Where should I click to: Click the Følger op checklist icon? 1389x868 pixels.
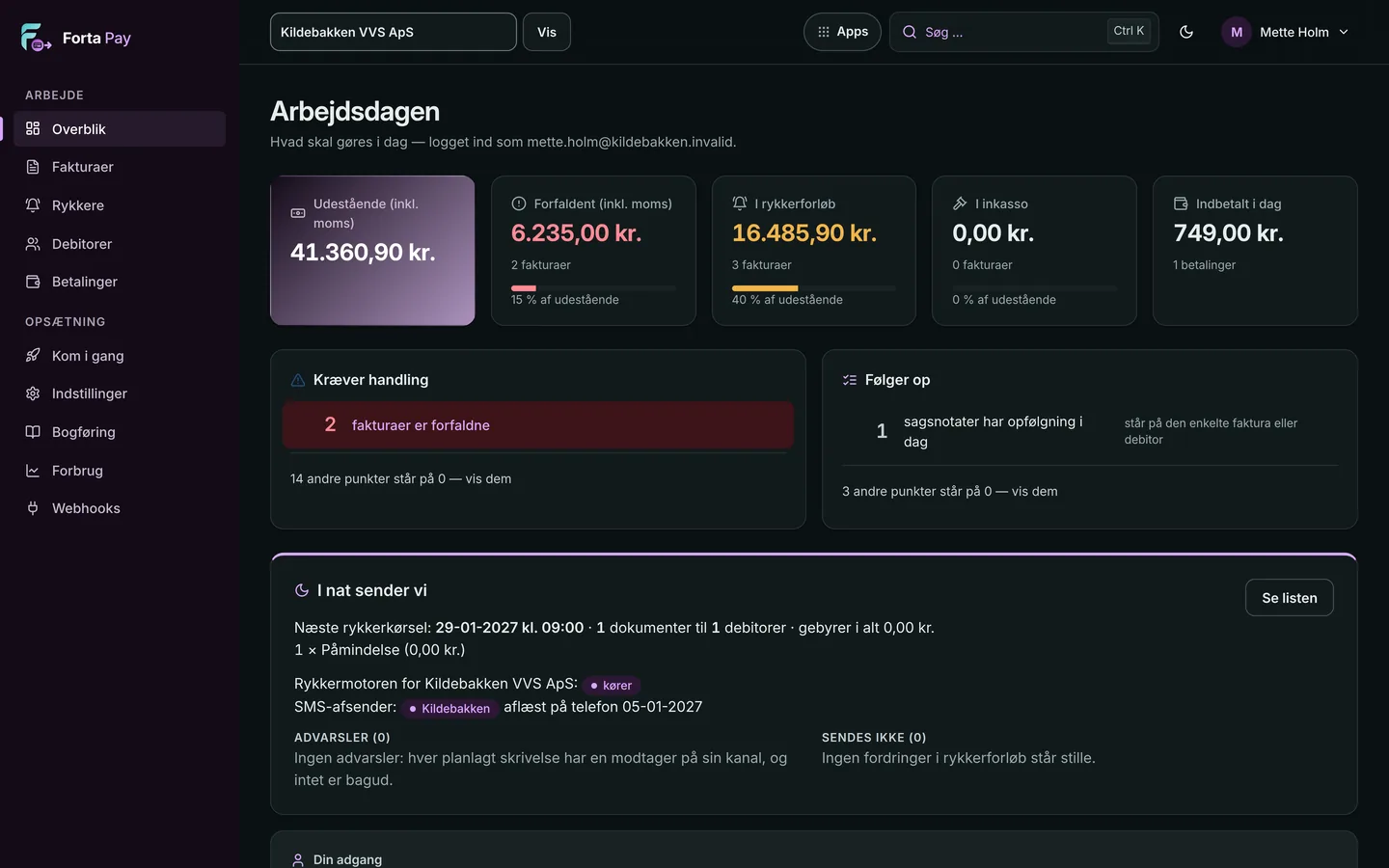[x=850, y=380]
